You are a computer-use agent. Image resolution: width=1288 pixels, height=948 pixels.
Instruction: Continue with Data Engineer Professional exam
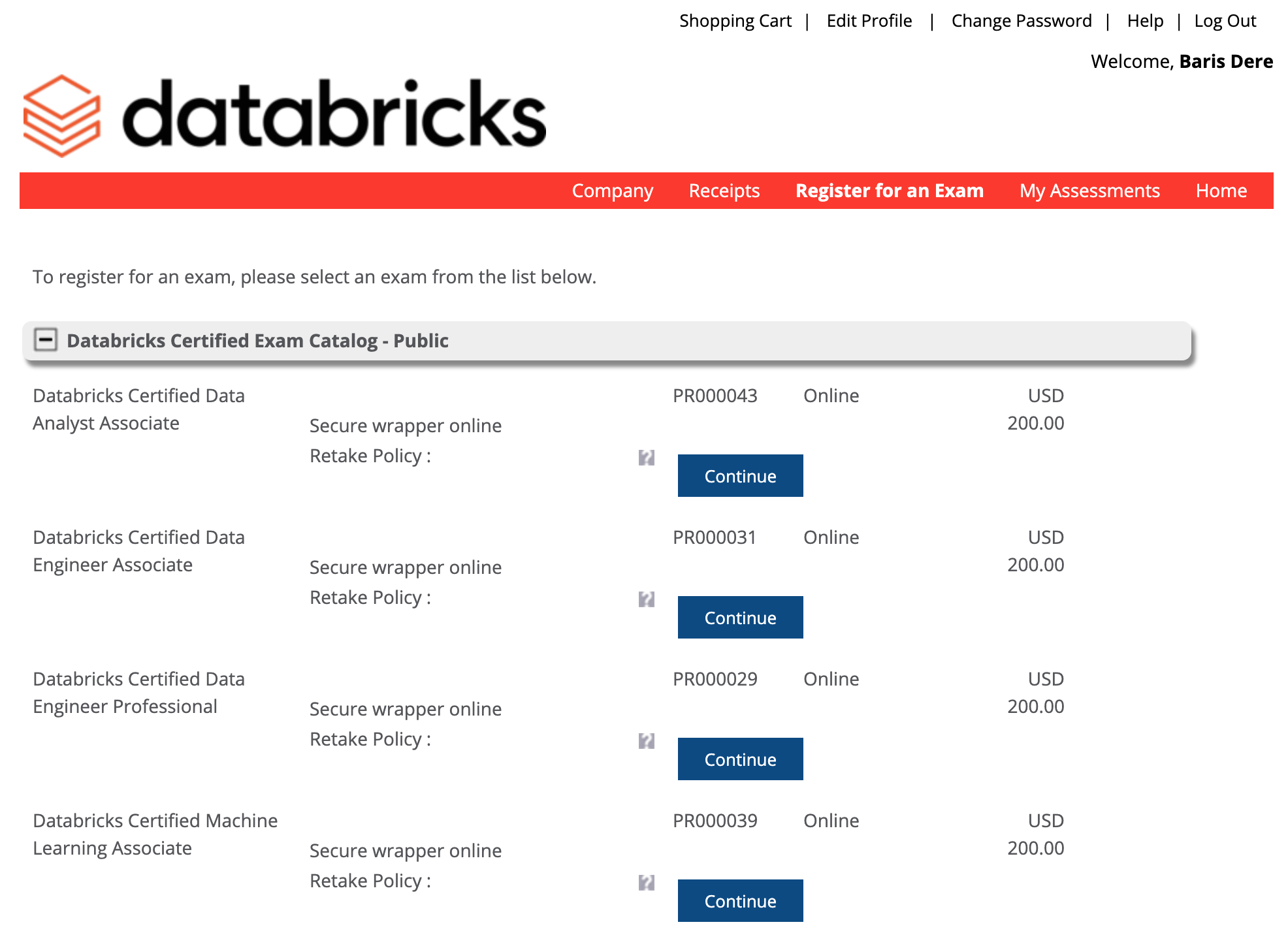pyautogui.click(x=739, y=759)
